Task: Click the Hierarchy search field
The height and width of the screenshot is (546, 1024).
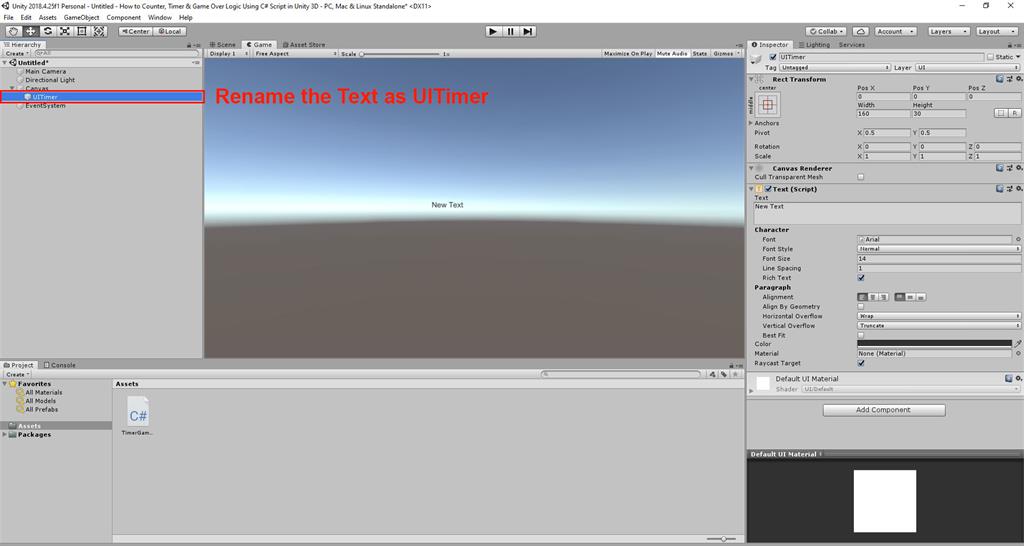Action: click(x=116, y=54)
